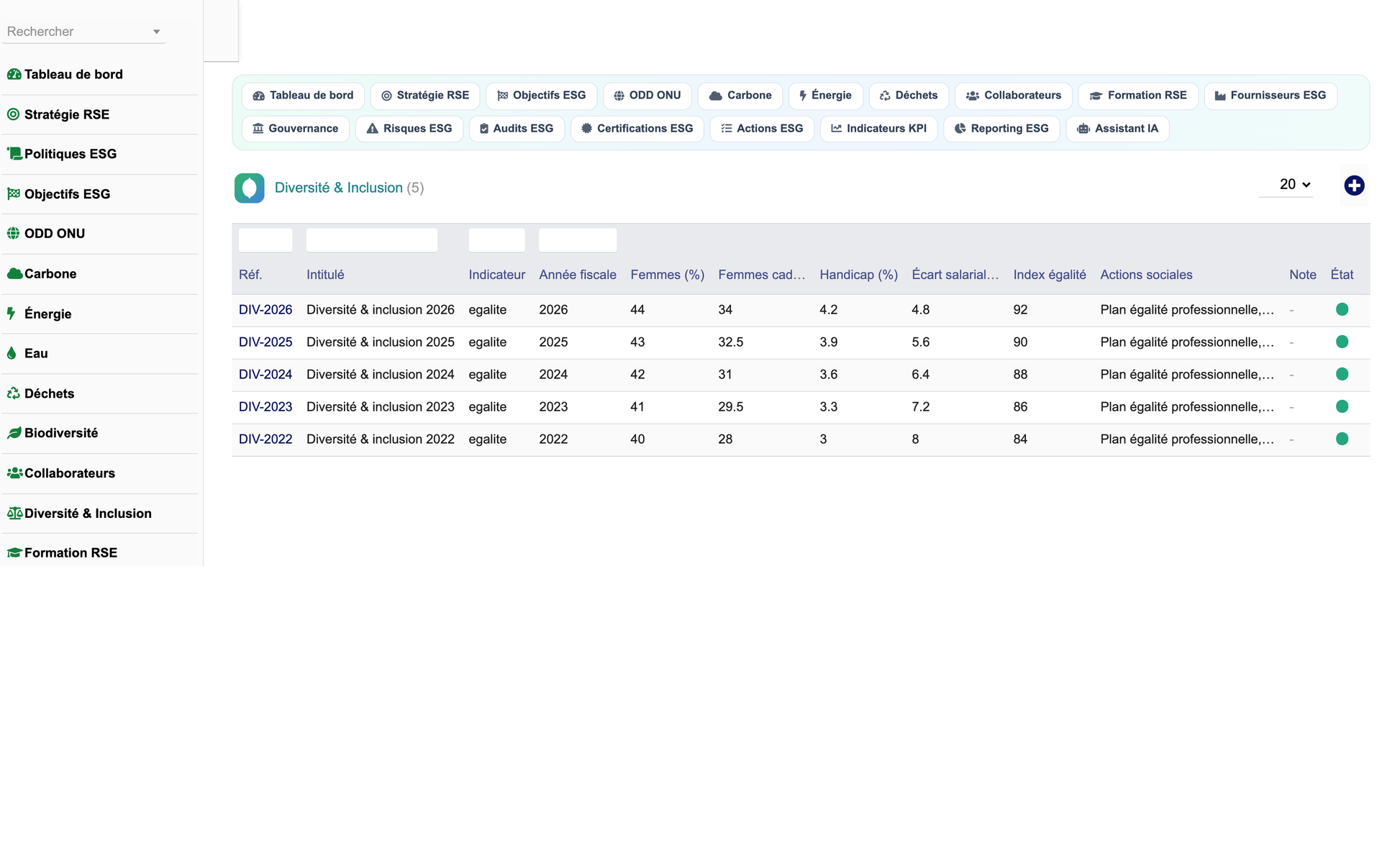Click the Diversité & Inclusion sidebar scale icon

14,514
